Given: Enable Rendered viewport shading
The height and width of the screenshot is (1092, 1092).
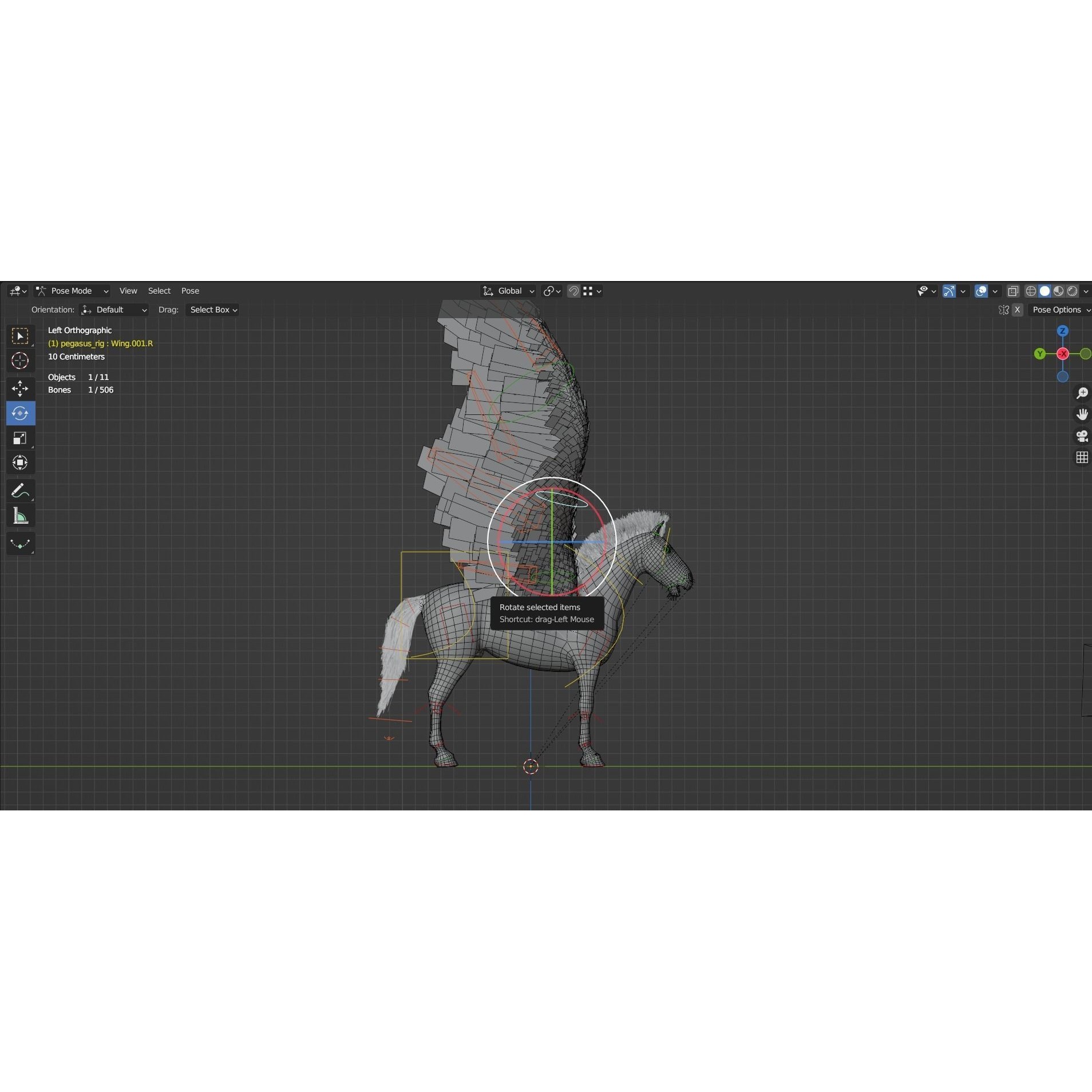Looking at the screenshot, I should 1071,291.
